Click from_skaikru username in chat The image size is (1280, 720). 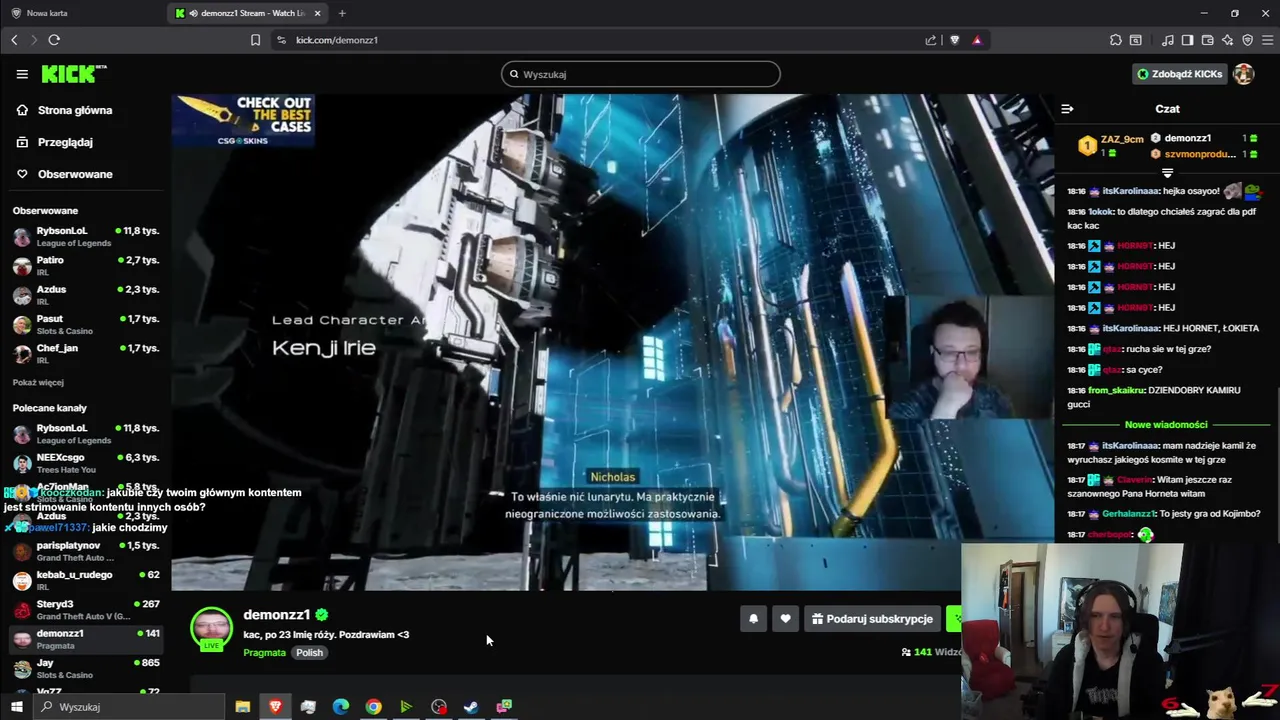[1116, 390]
